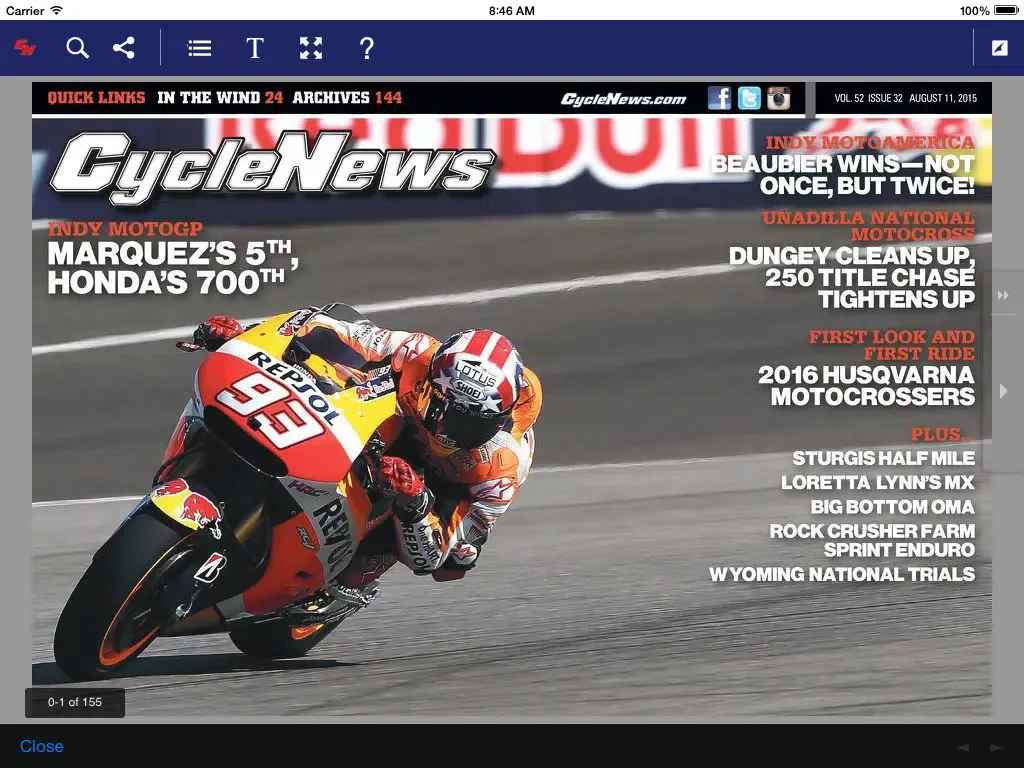The height and width of the screenshot is (768, 1024).
Task: Open the Marquez's 5th, Honda's 700th story
Action: tap(172, 268)
